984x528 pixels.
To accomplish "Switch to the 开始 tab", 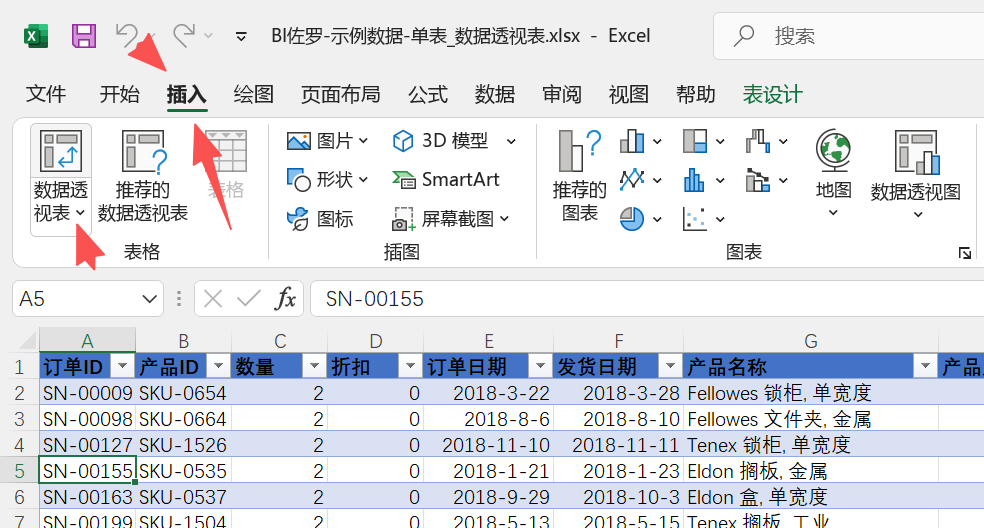I will (119, 94).
